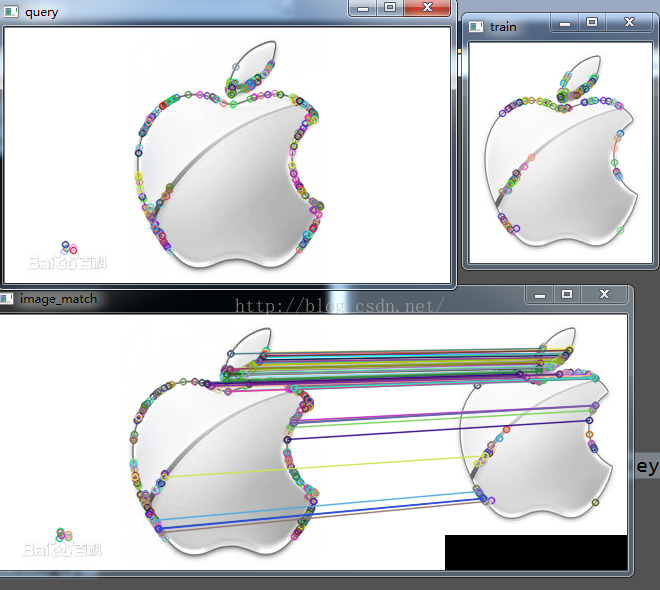
Task: Maximize the image_match window
Action: (x=567, y=294)
